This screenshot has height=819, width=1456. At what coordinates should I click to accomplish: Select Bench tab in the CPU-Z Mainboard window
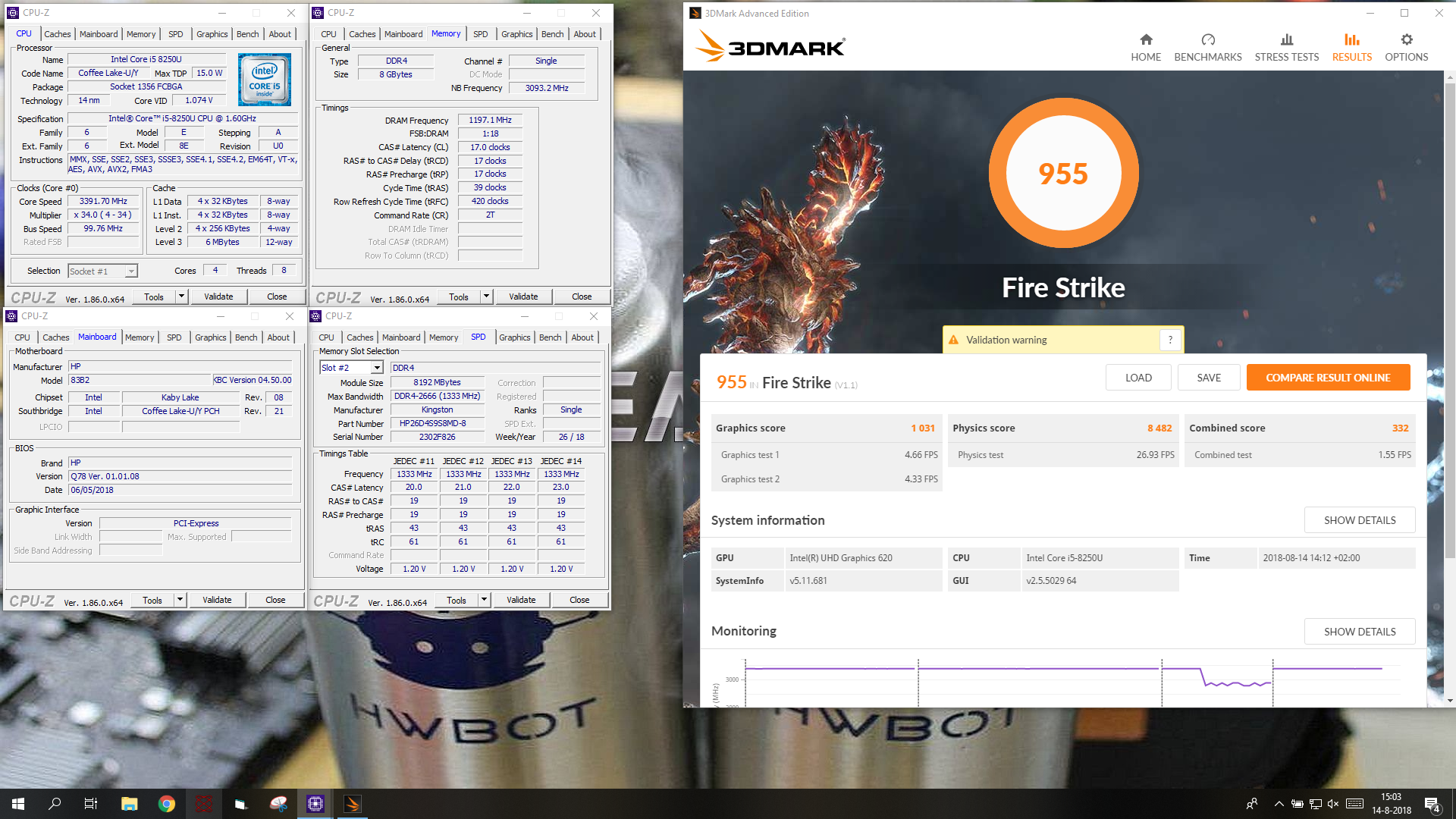pos(246,337)
